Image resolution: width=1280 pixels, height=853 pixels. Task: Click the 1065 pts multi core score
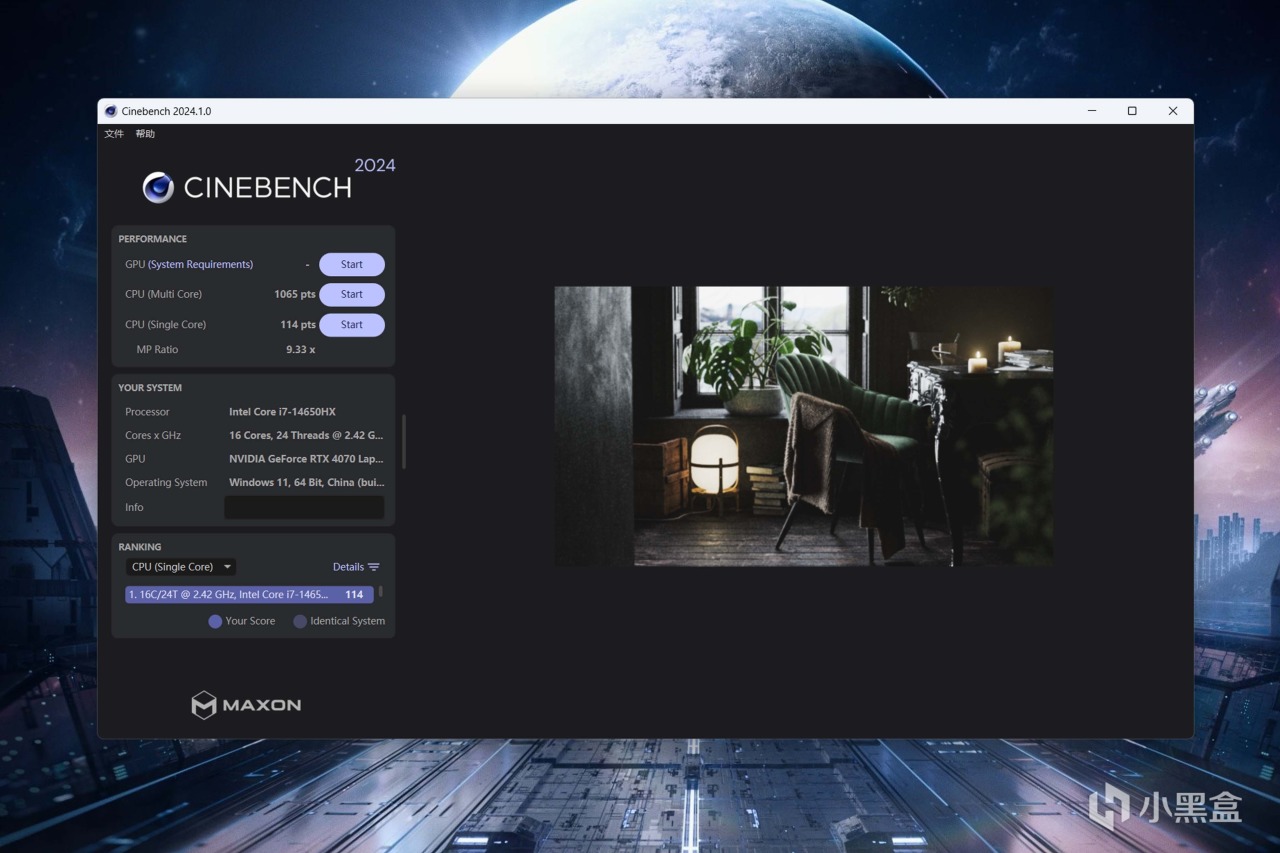coord(295,295)
